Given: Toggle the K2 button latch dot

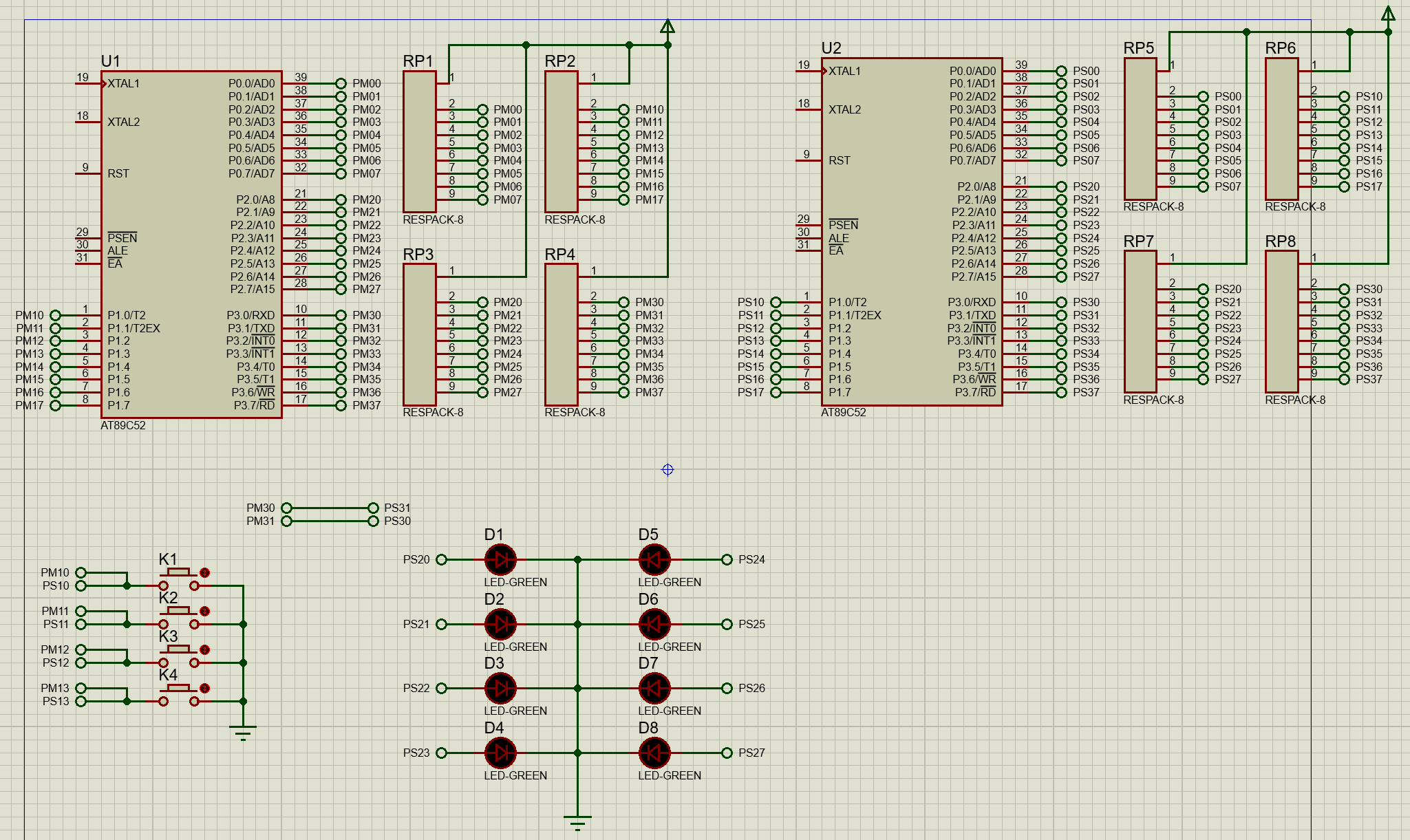Looking at the screenshot, I should tap(204, 611).
